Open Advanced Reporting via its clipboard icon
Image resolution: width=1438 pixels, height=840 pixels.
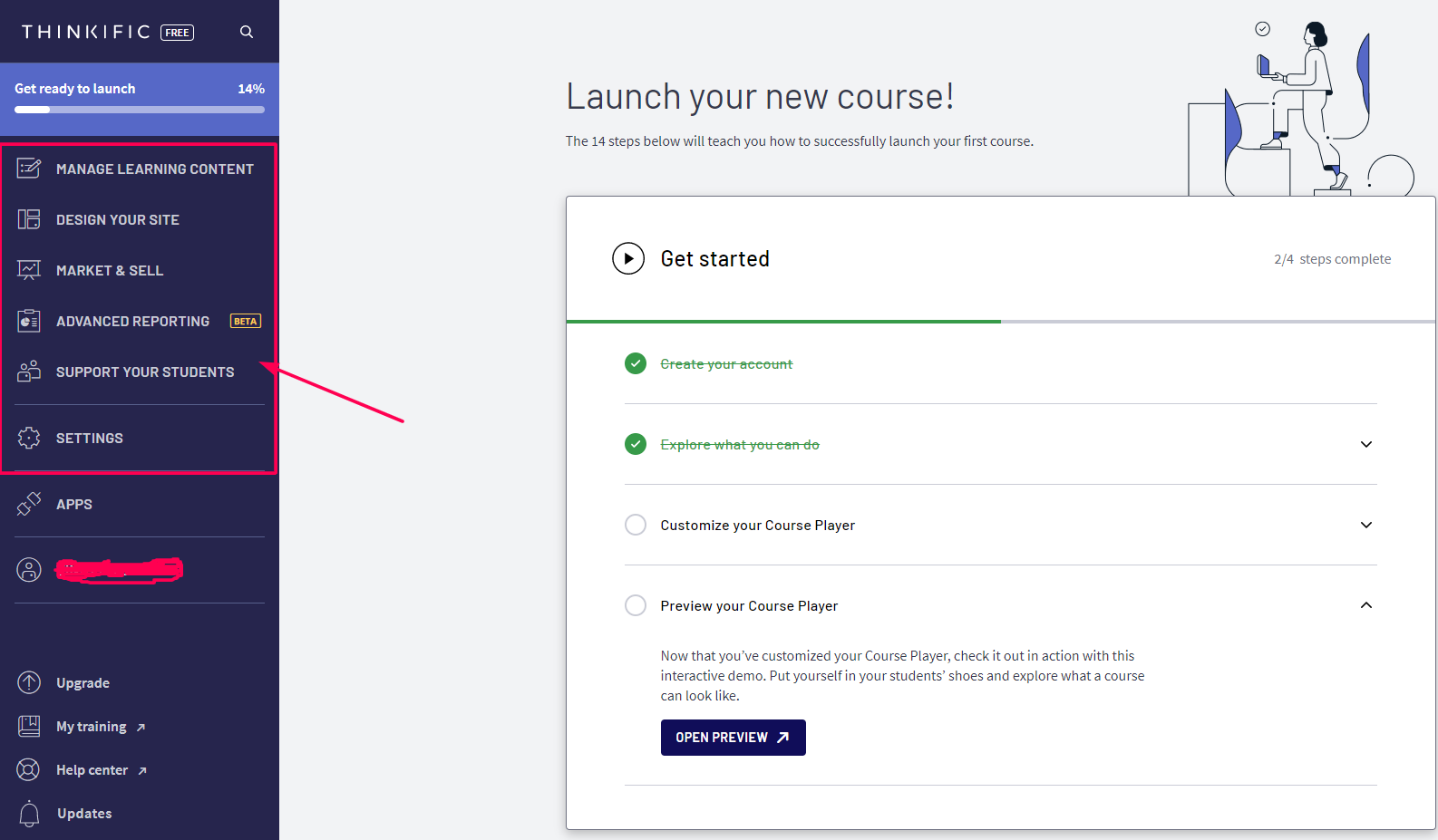[29, 320]
